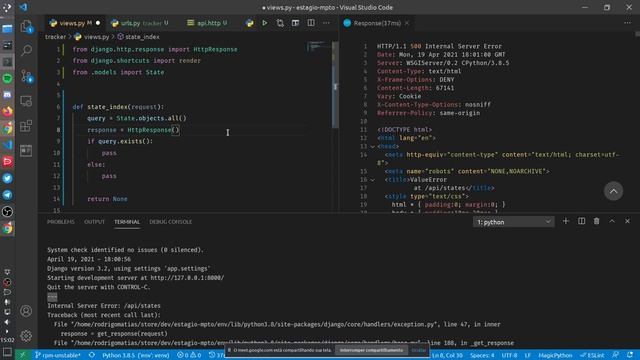Open OBS Studio from the dock
The image size is (640, 360).
coord(7,211)
